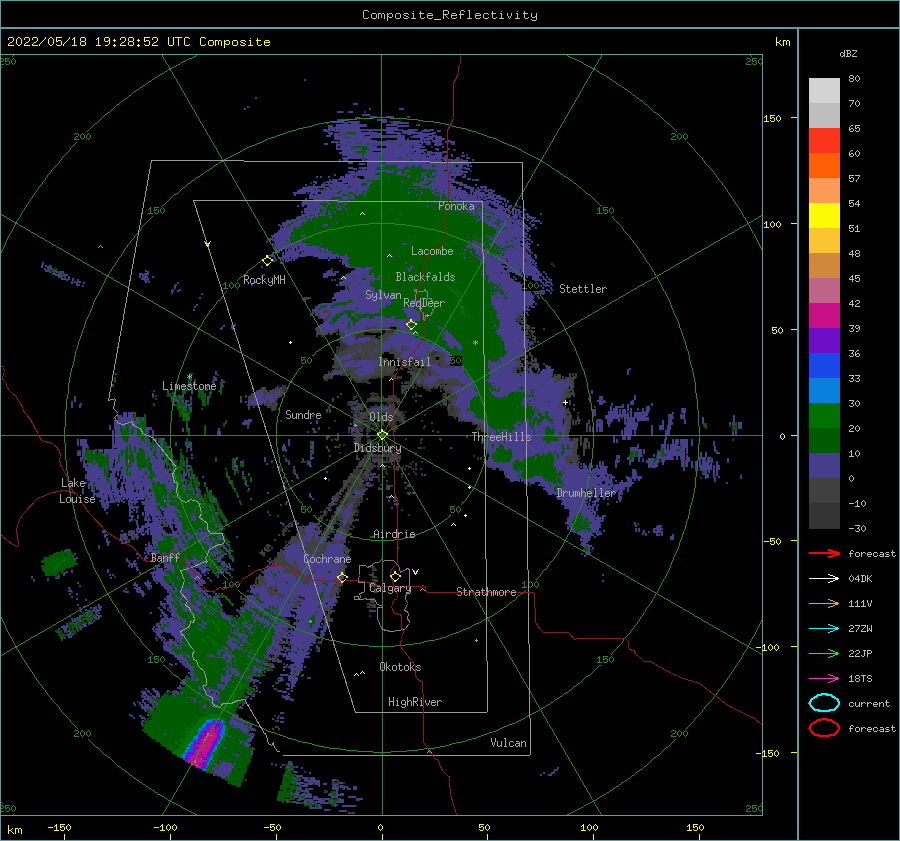Click the Cochrane label
This screenshot has width=900, height=841.
(327, 559)
